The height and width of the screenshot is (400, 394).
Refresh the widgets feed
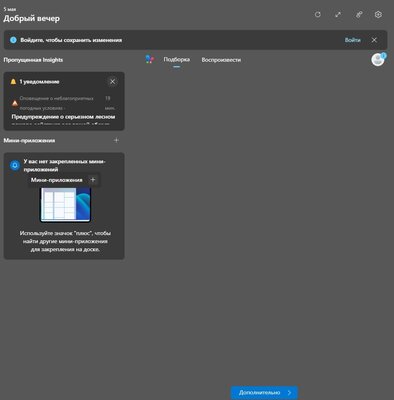tap(318, 15)
